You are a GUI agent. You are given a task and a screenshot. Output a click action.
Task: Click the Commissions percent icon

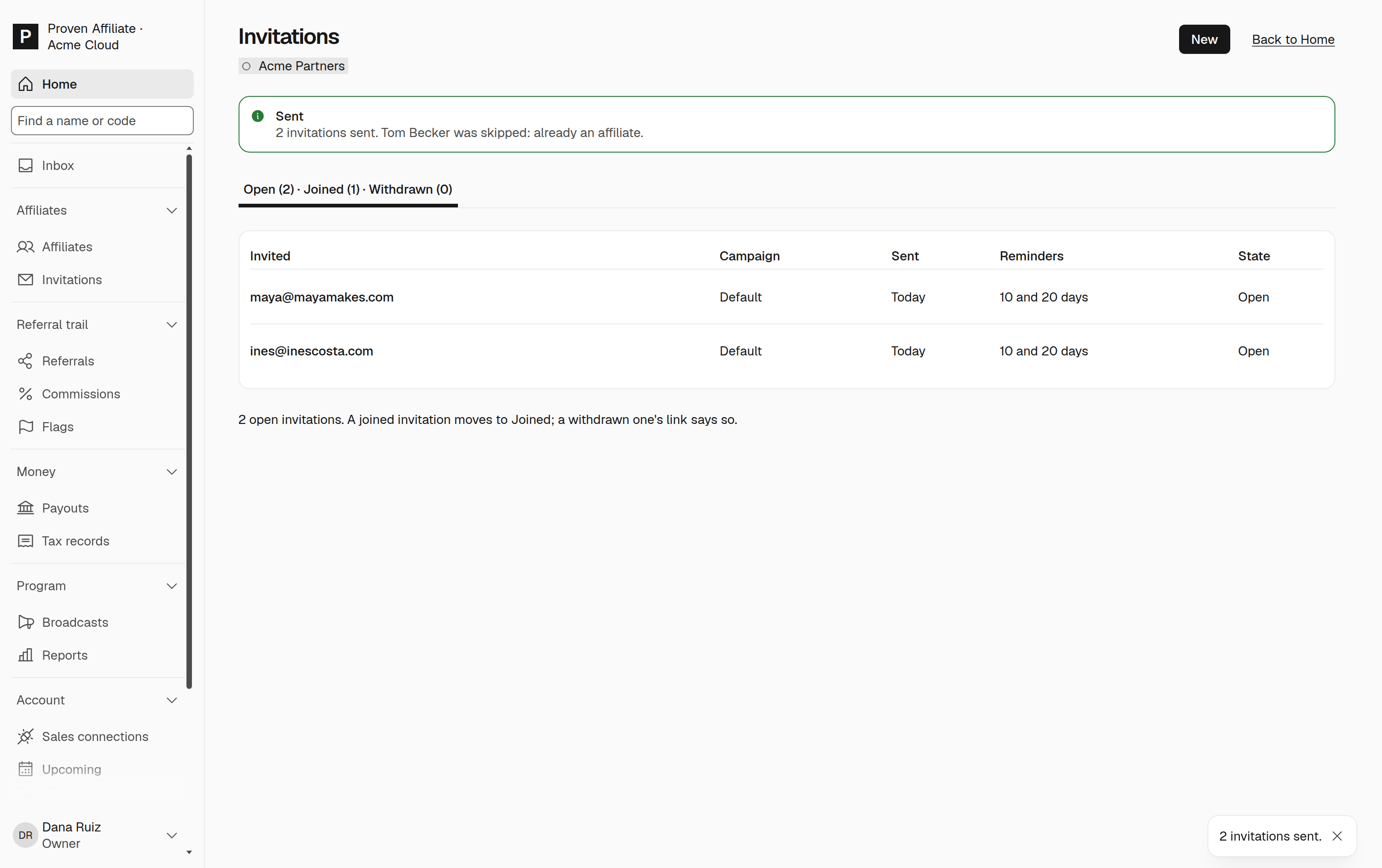tap(25, 394)
